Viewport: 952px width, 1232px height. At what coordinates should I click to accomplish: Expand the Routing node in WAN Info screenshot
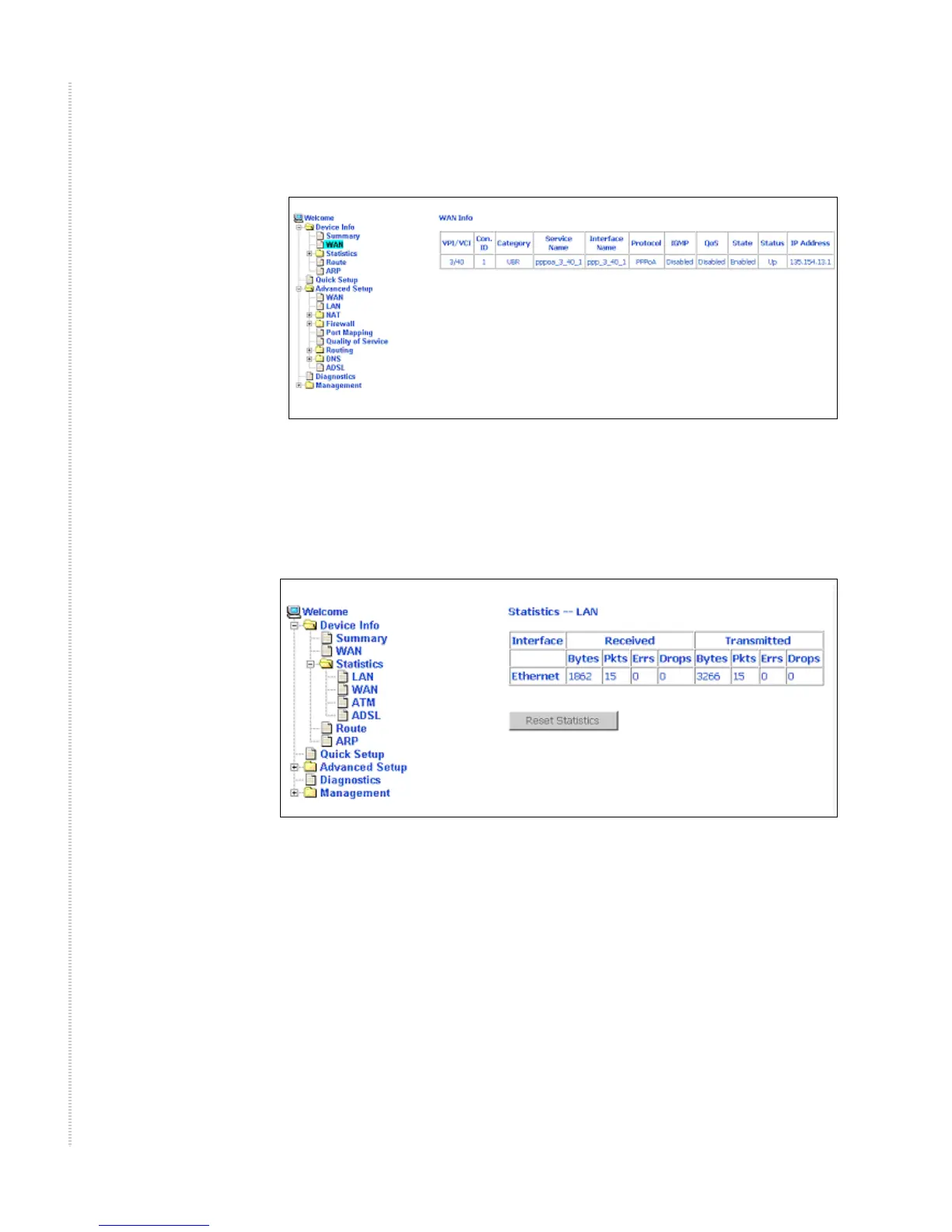(309, 350)
